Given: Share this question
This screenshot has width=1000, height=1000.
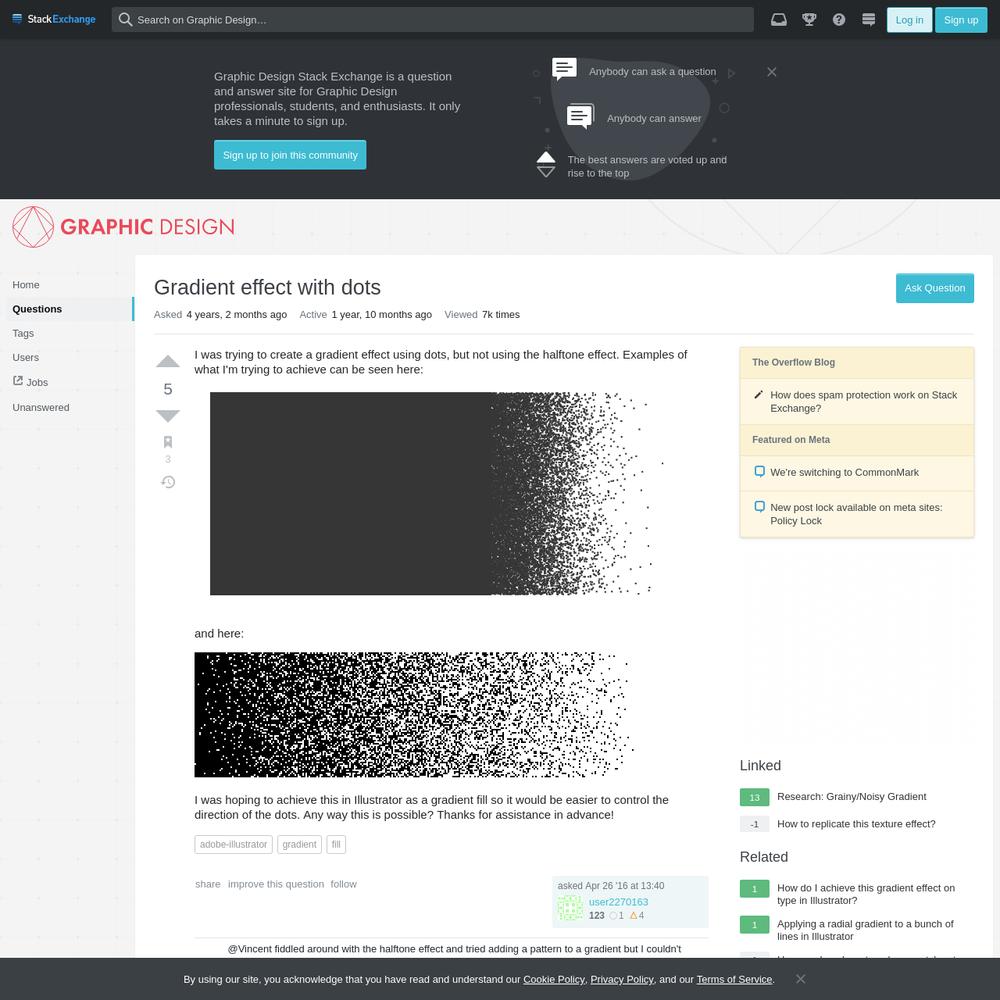Looking at the screenshot, I should 207,884.
